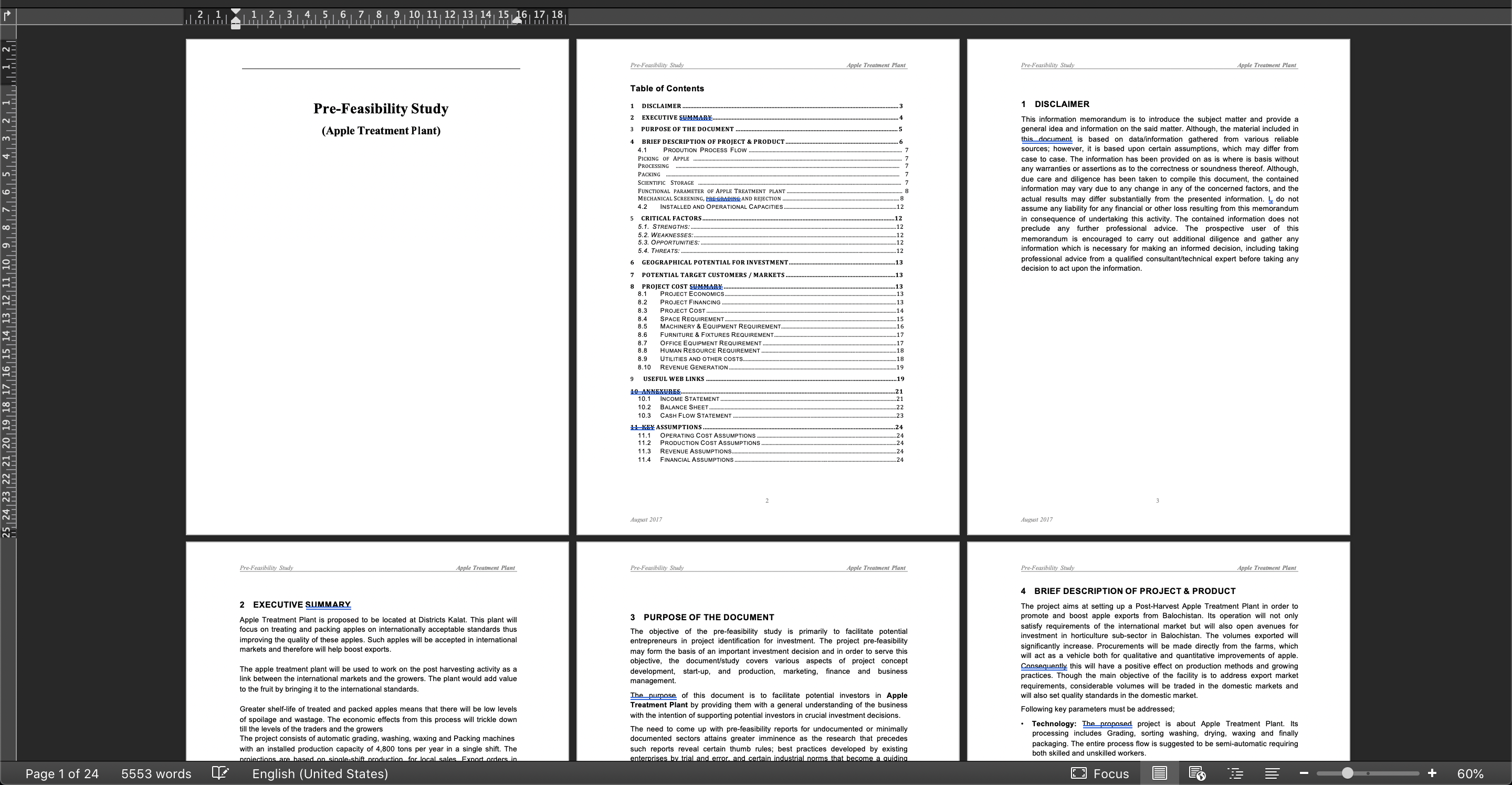Click the 2 EXECUTIVE SUMMARY heading
This screenshot has width=1512, height=785.
[295, 604]
